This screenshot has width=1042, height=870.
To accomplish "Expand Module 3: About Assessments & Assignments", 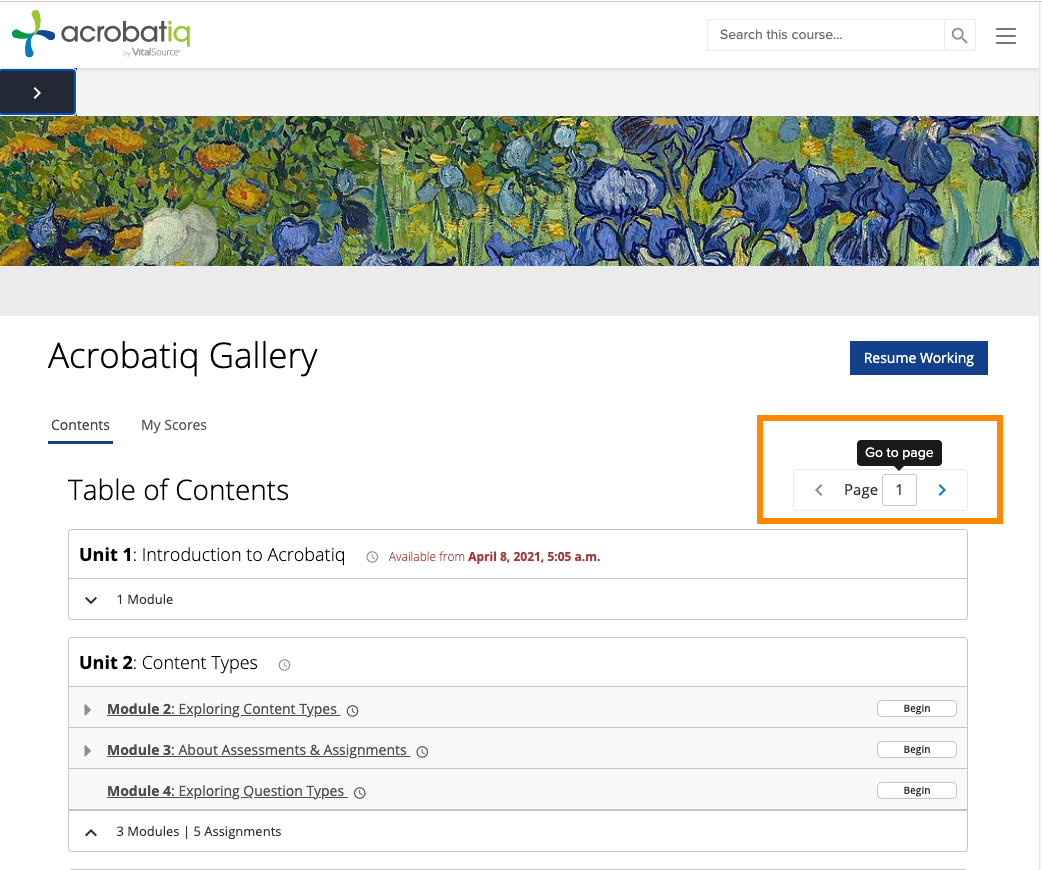I will pos(87,750).
